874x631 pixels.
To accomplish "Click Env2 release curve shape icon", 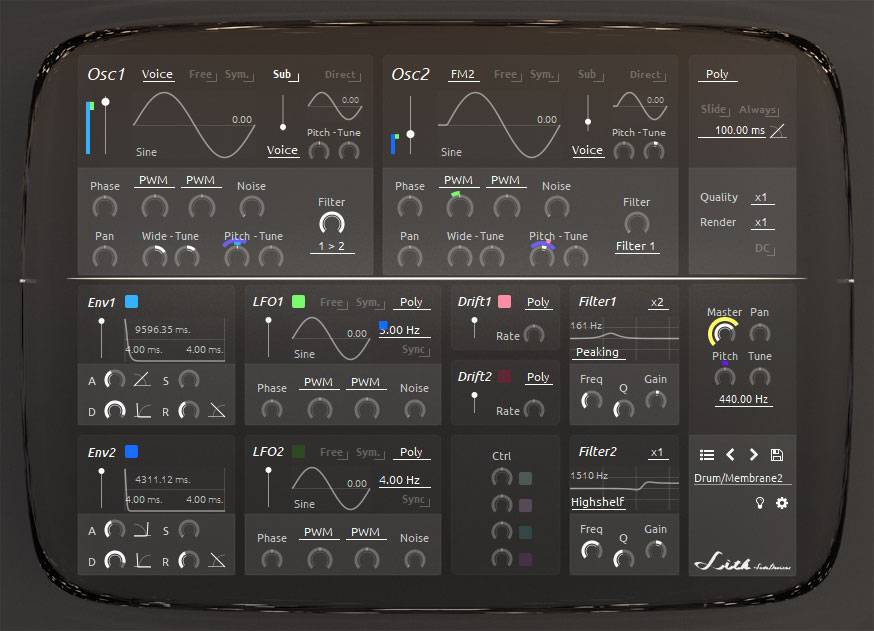I will pyautogui.click(x=217, y=560).
